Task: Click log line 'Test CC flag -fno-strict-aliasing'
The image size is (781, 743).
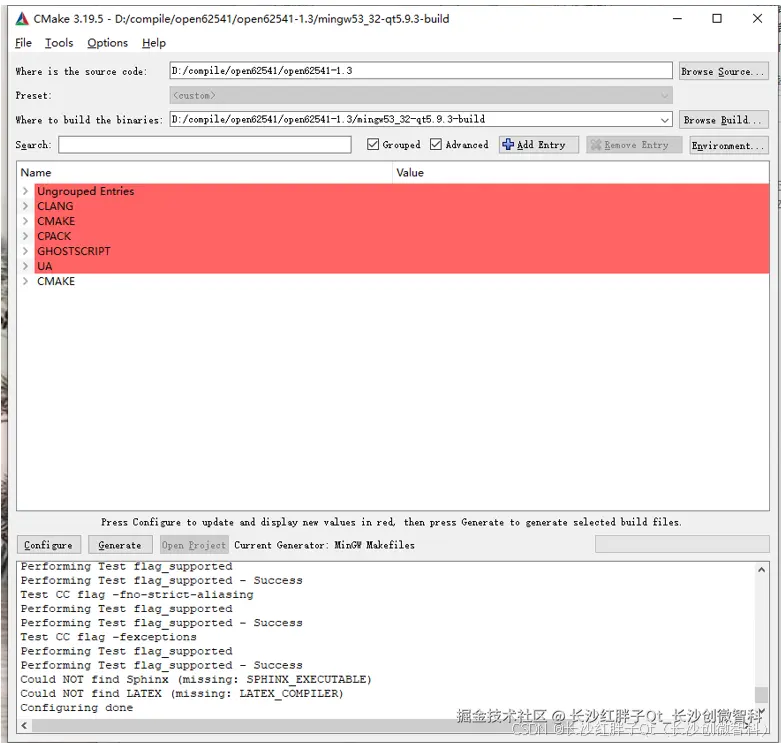Action: (137, 595)
